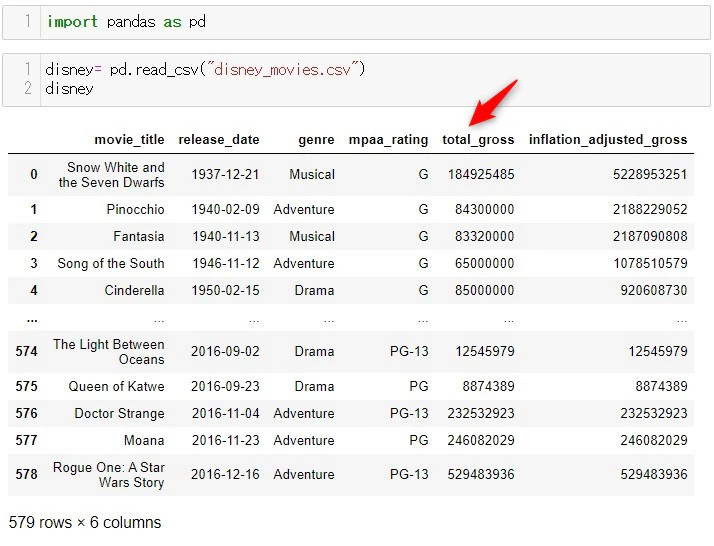Click inflation adjusted value 1078510579
Screen dimensions: 714x546
[650, 263]
